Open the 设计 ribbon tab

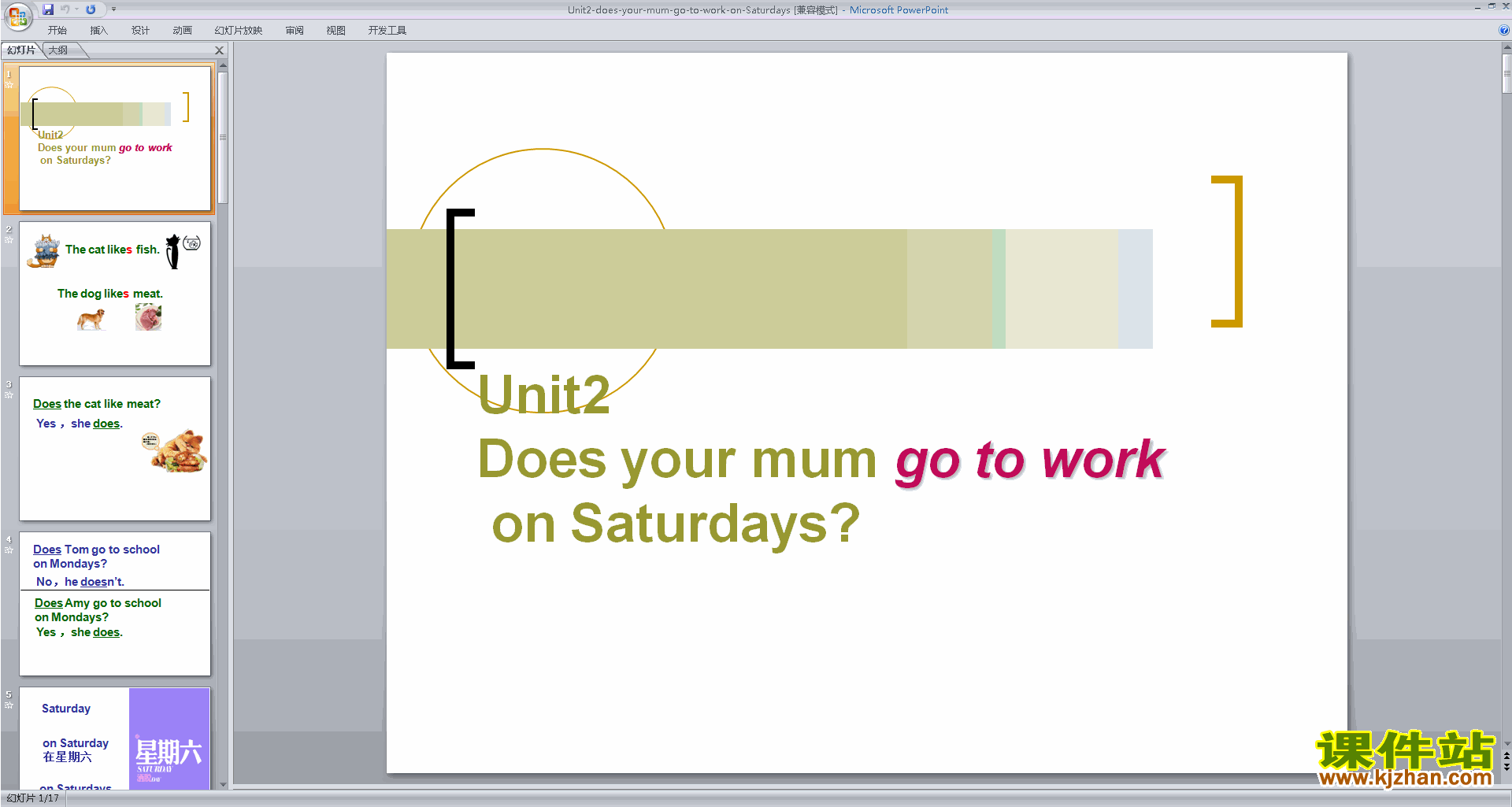click(x=140, y=31)
